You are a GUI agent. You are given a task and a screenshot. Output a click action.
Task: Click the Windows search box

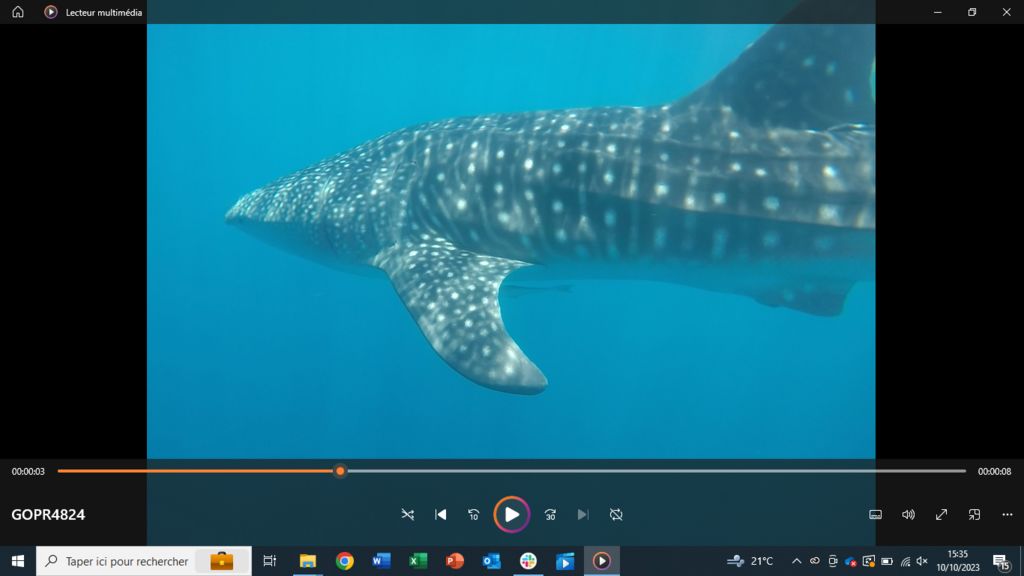(127, 561)
